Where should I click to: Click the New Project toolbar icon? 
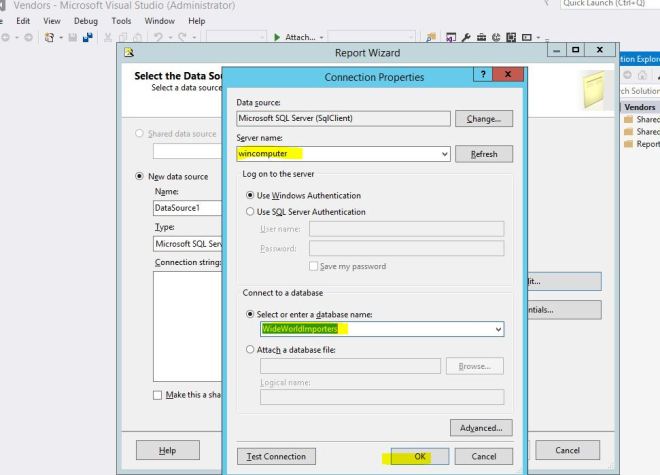tap(48, 37)
